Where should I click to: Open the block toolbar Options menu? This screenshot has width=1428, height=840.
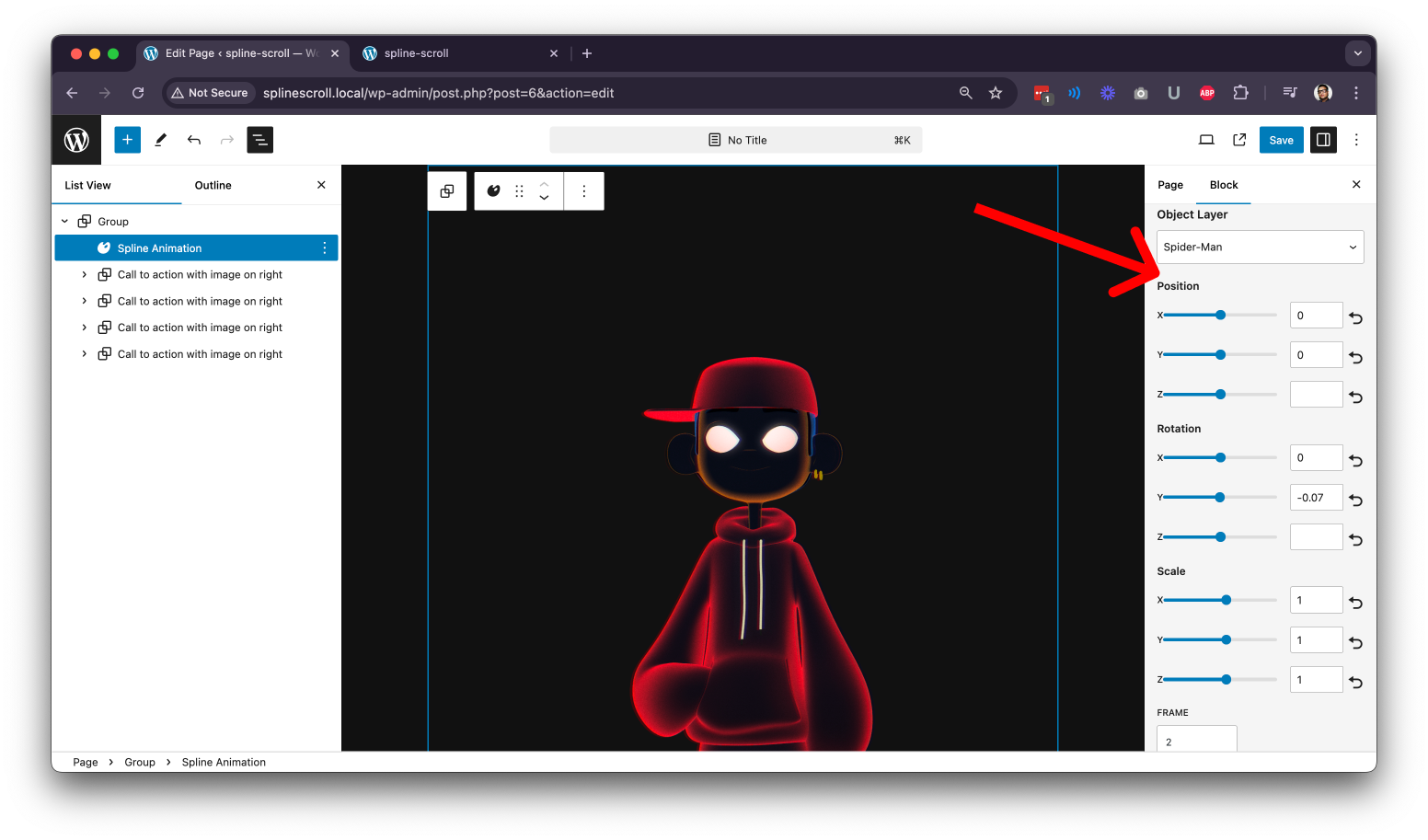[584, 191]
